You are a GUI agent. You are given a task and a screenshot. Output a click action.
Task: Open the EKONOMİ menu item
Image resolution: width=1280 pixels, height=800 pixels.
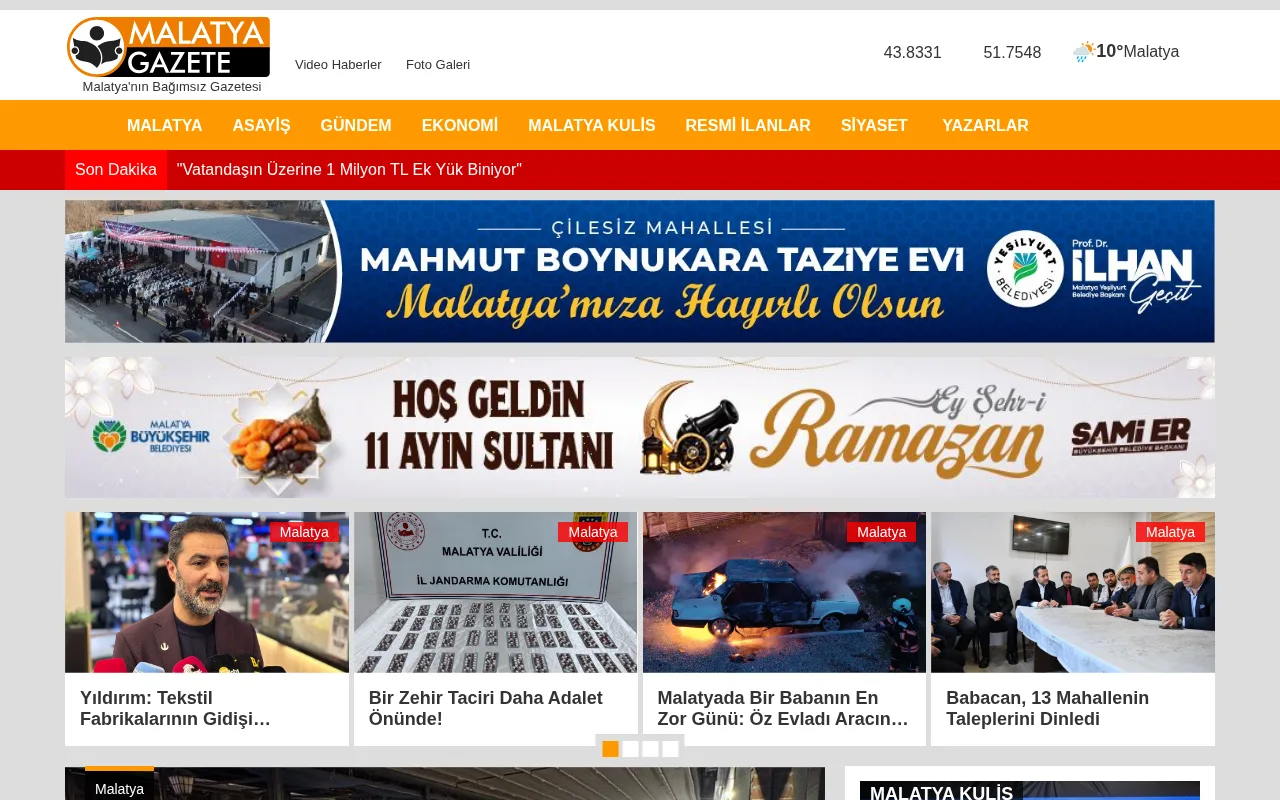(x=460, y=125)
